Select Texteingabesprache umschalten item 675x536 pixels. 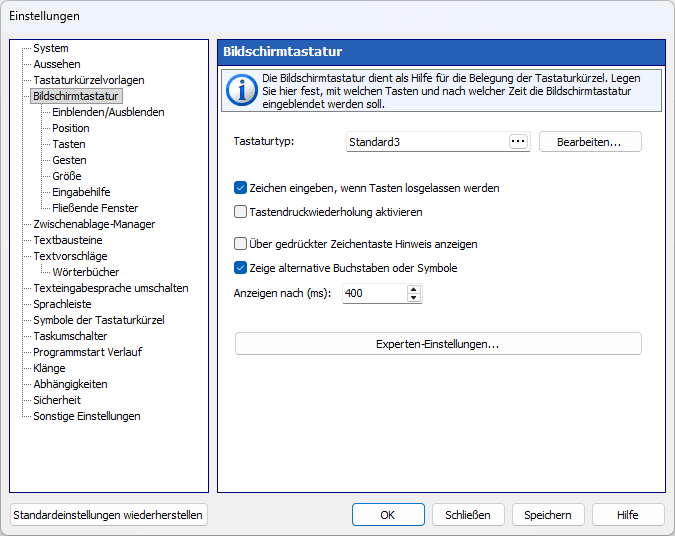111,288
